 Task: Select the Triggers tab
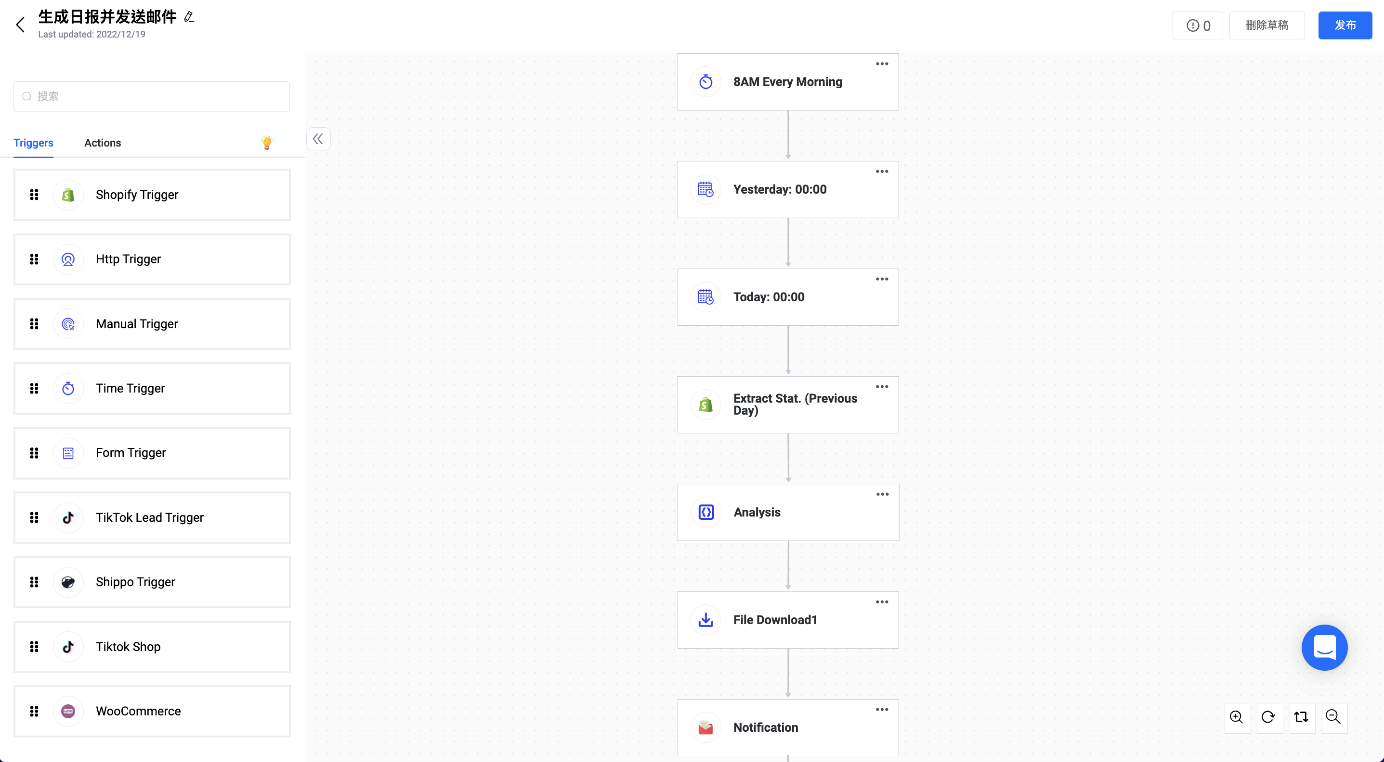tap(33, 143)
